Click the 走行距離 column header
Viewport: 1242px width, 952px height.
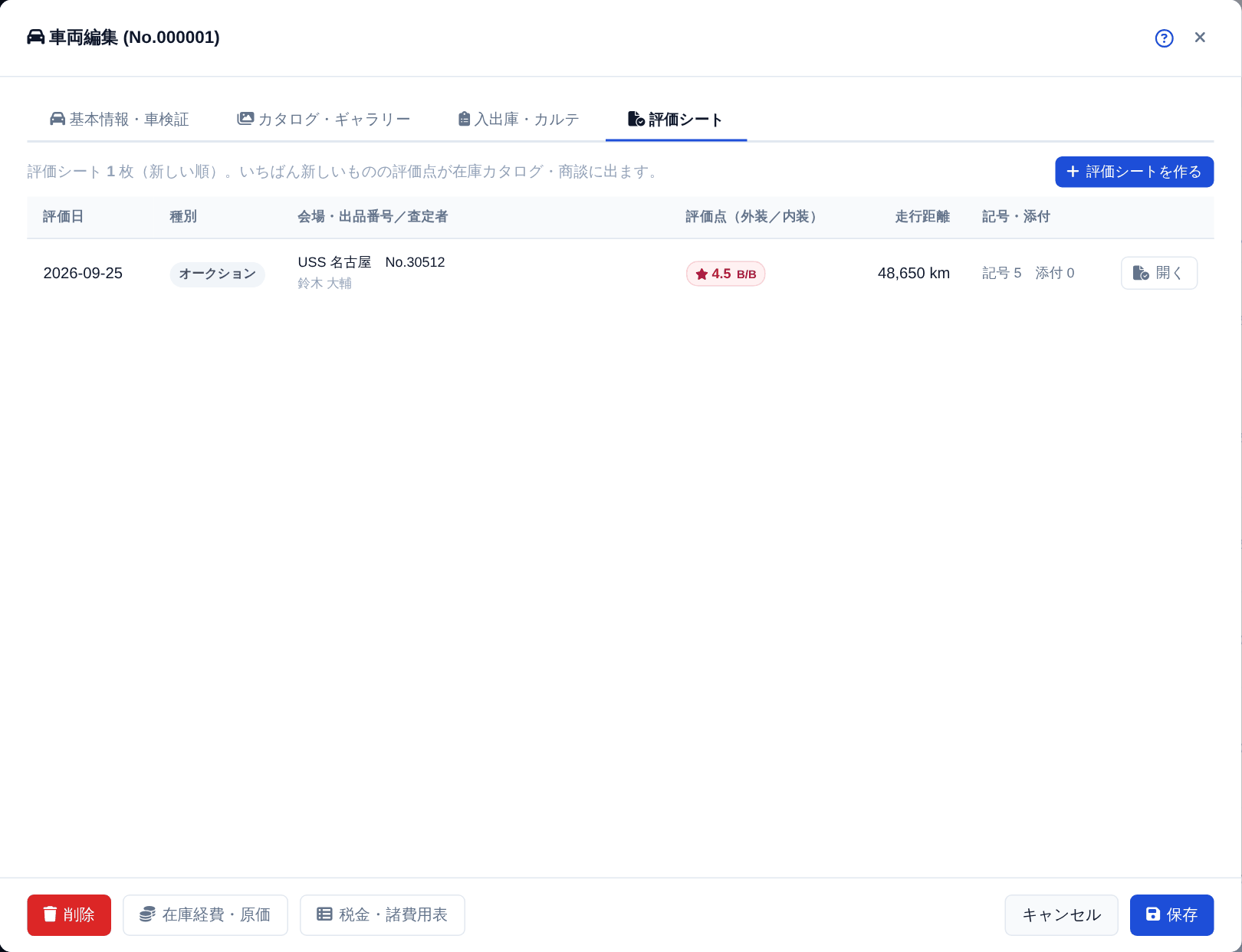pyautogui.click(x=922, y=217)
